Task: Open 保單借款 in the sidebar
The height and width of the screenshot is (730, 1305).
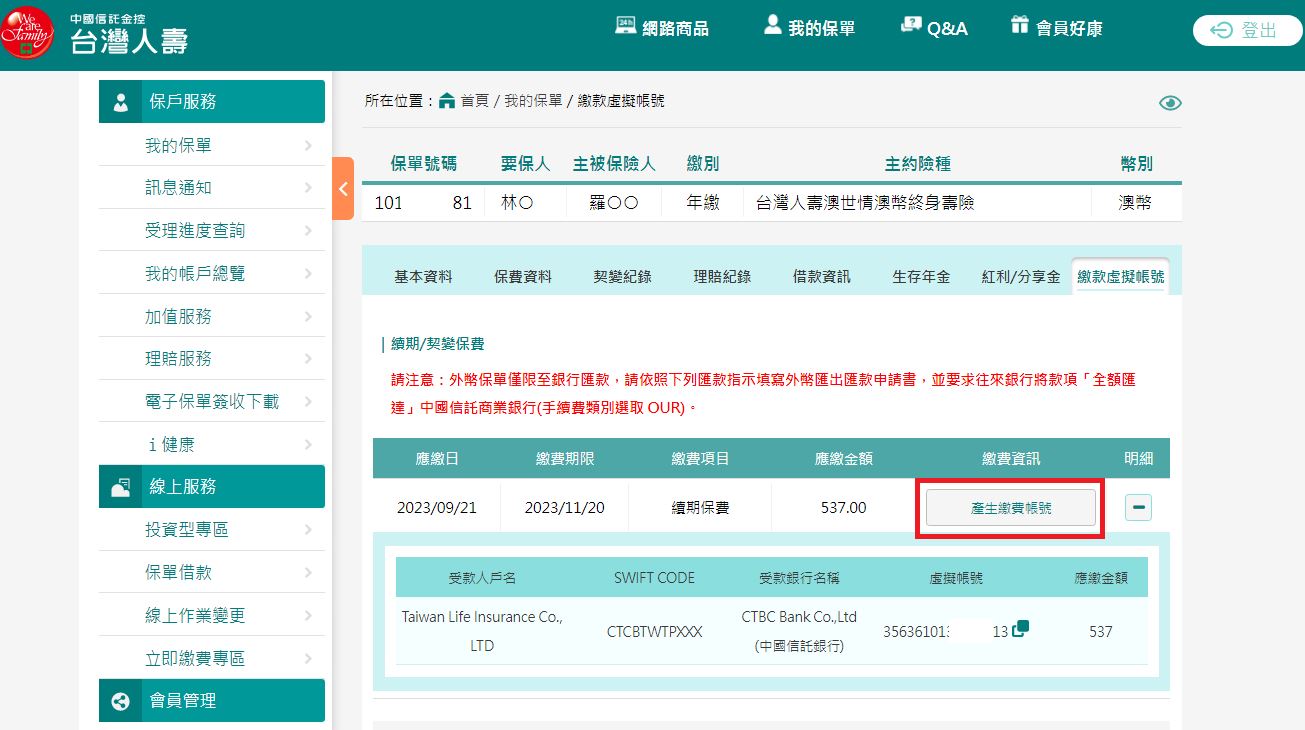Action: (212, 572)
